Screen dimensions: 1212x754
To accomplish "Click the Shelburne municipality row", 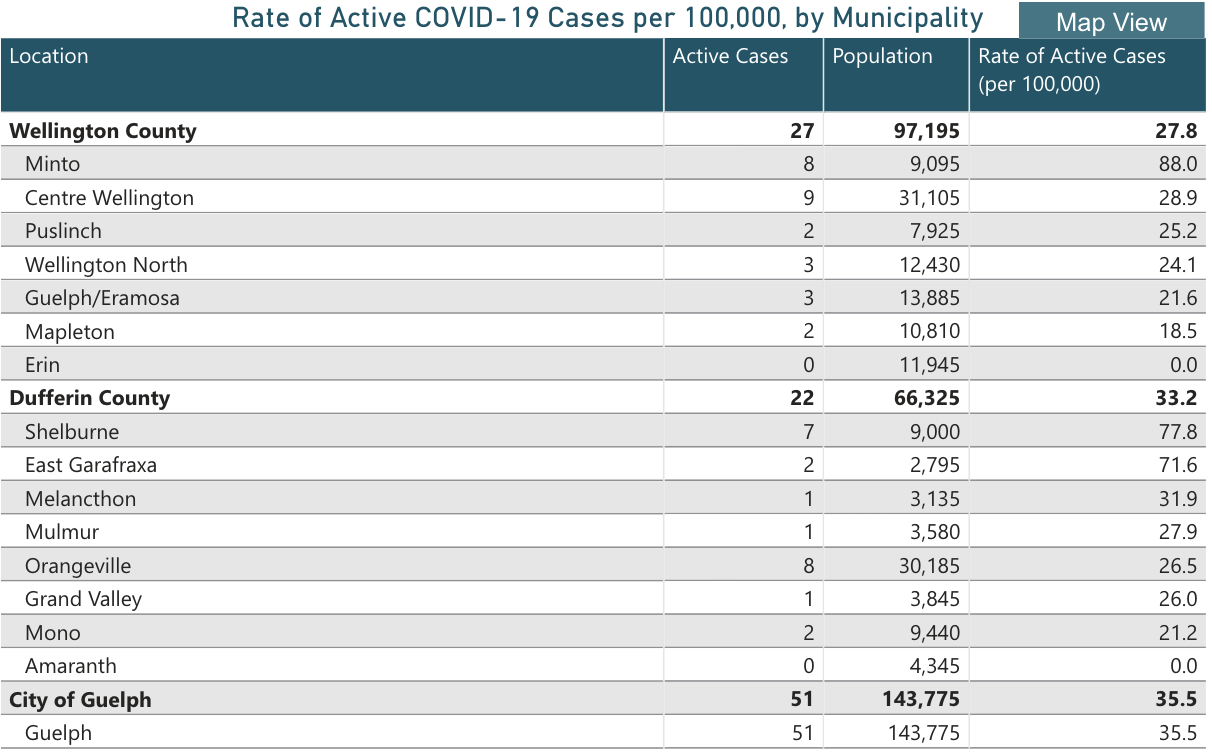I will point(72,432).
